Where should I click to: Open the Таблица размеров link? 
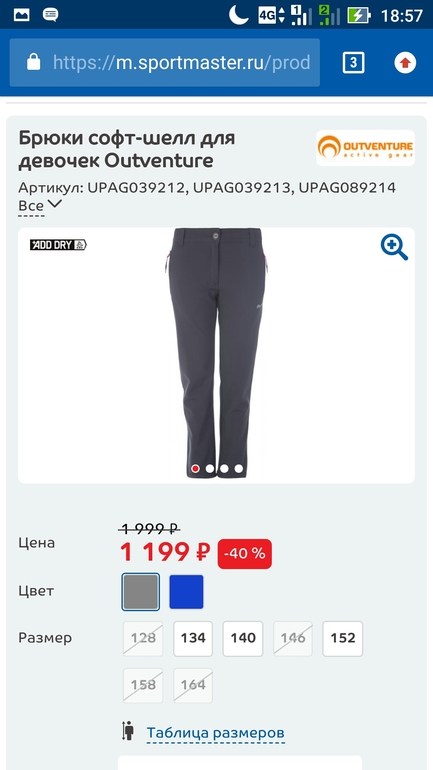(216, 733)
